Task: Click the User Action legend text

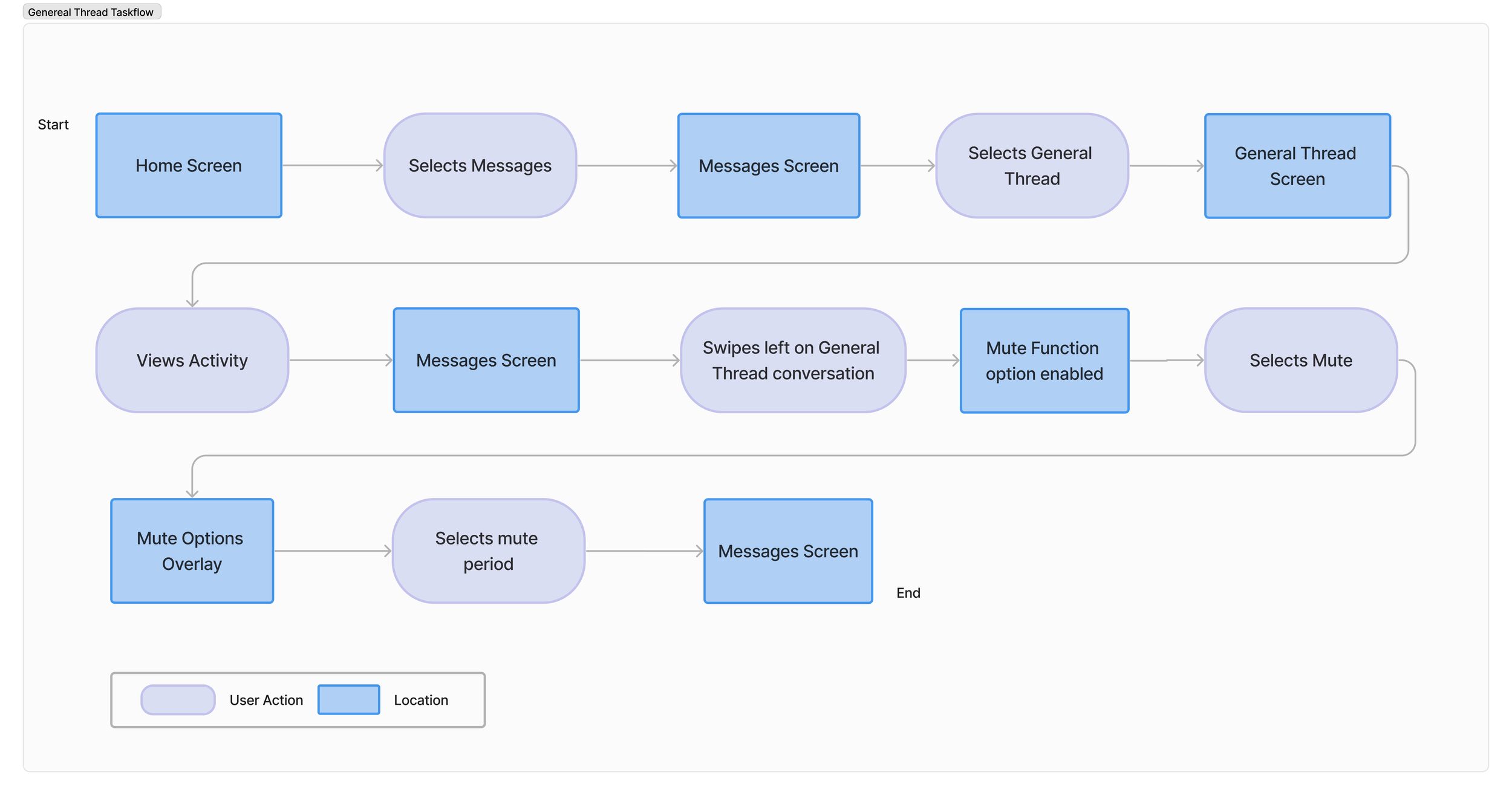Action: pyautogui.click(x=266, y=700)
